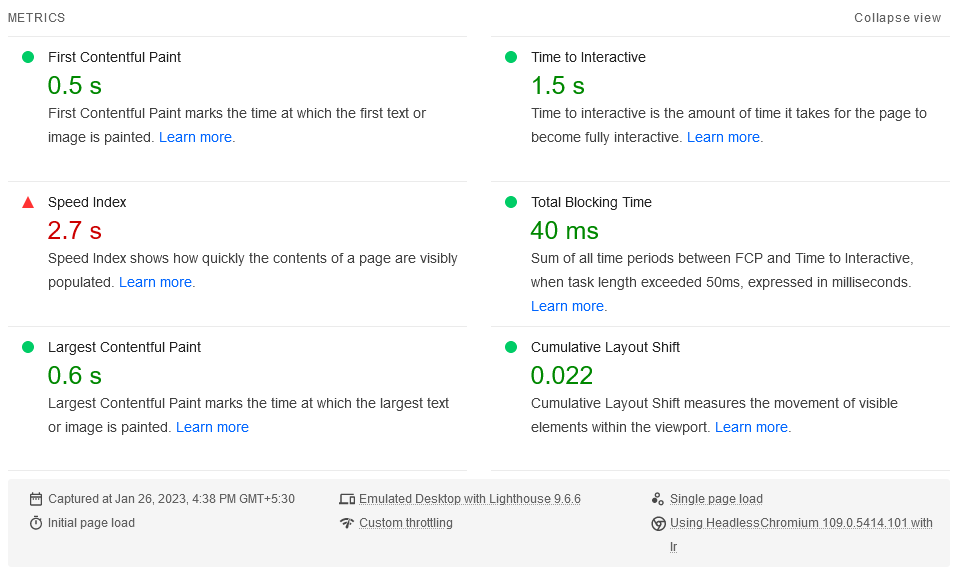Click the green dot beside First Contentful Paint

click(28, 57)
